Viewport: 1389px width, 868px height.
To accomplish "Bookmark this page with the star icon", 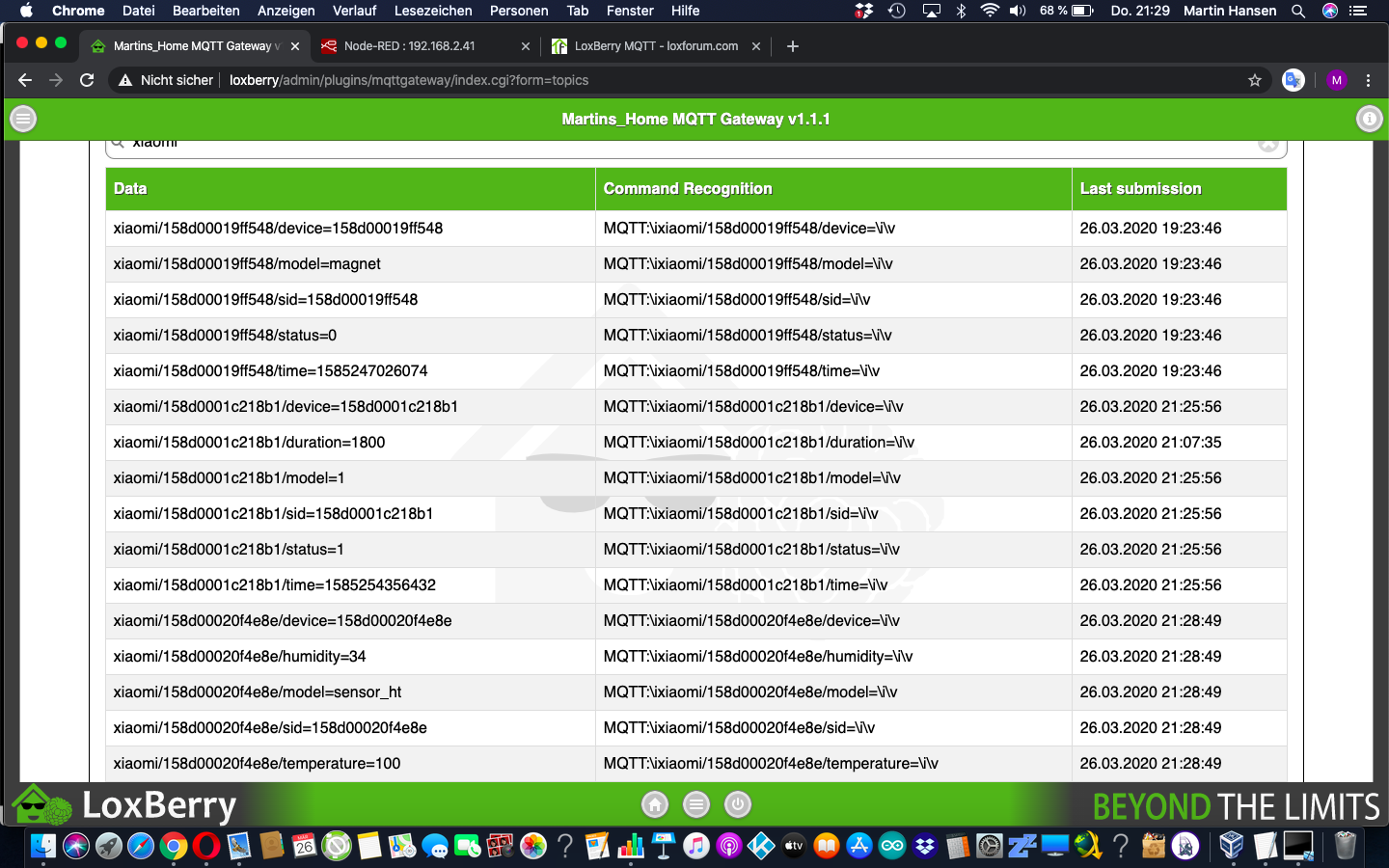I will [1255, 80].
